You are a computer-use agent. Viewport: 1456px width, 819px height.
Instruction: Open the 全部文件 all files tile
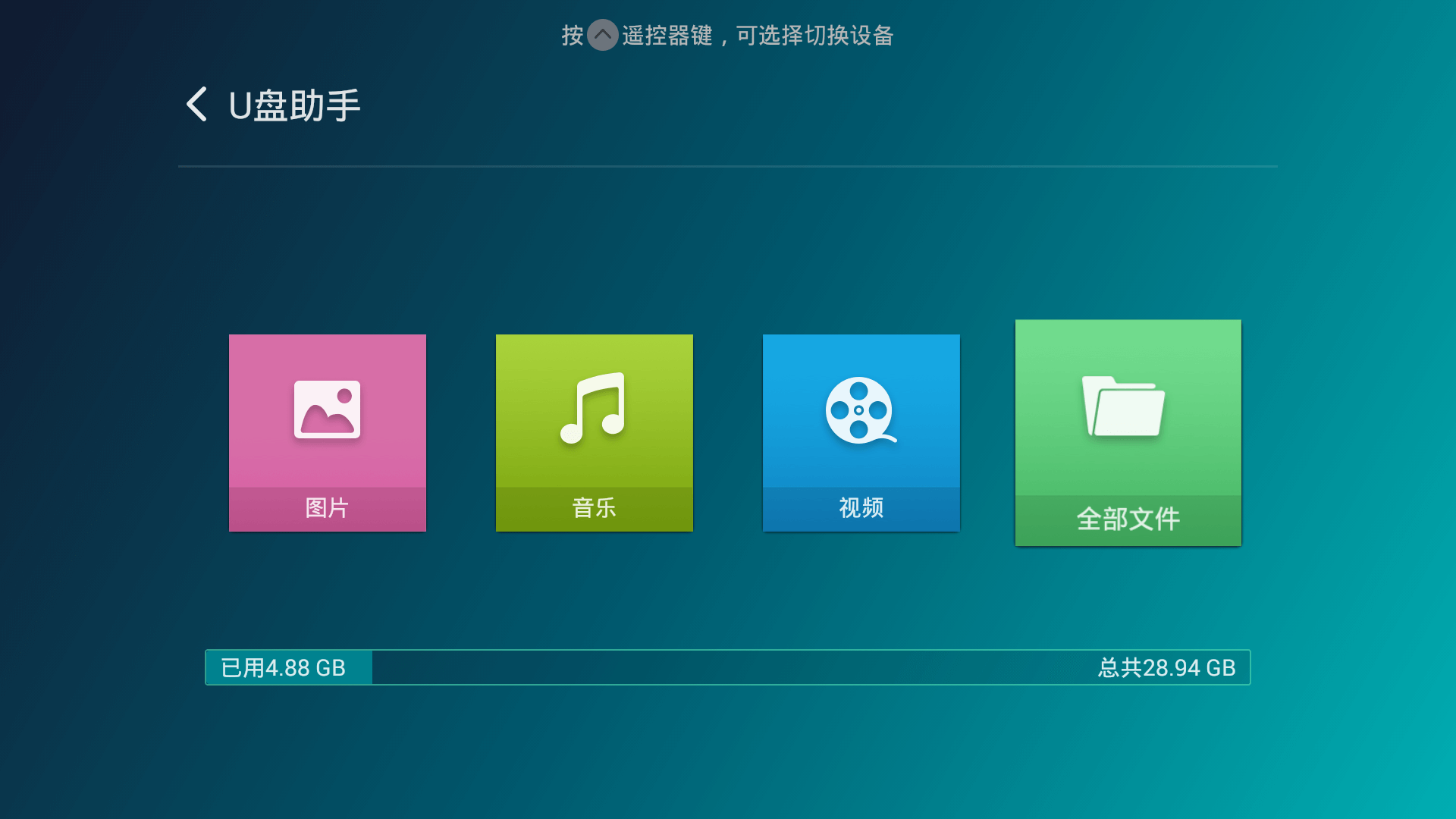1128,433
